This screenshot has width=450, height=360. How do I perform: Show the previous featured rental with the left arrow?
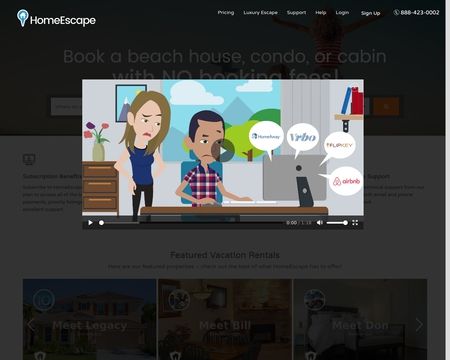(x=31, y=324)
